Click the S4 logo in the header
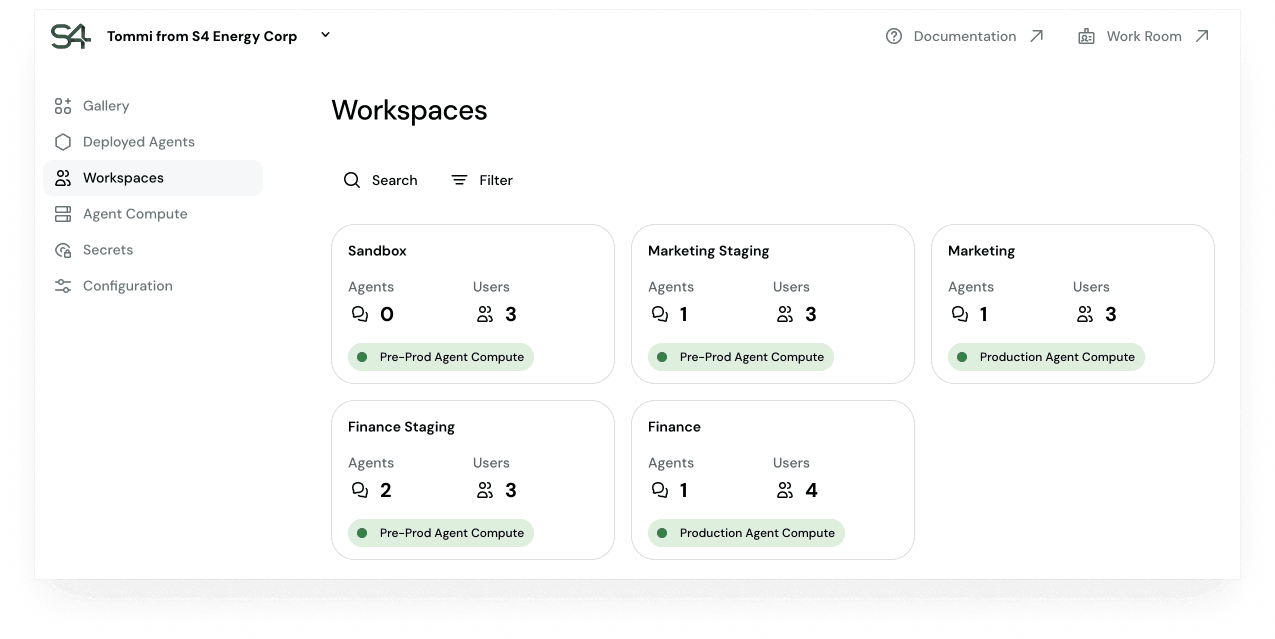Screen dimensions: 1275x639 point(70,36)
